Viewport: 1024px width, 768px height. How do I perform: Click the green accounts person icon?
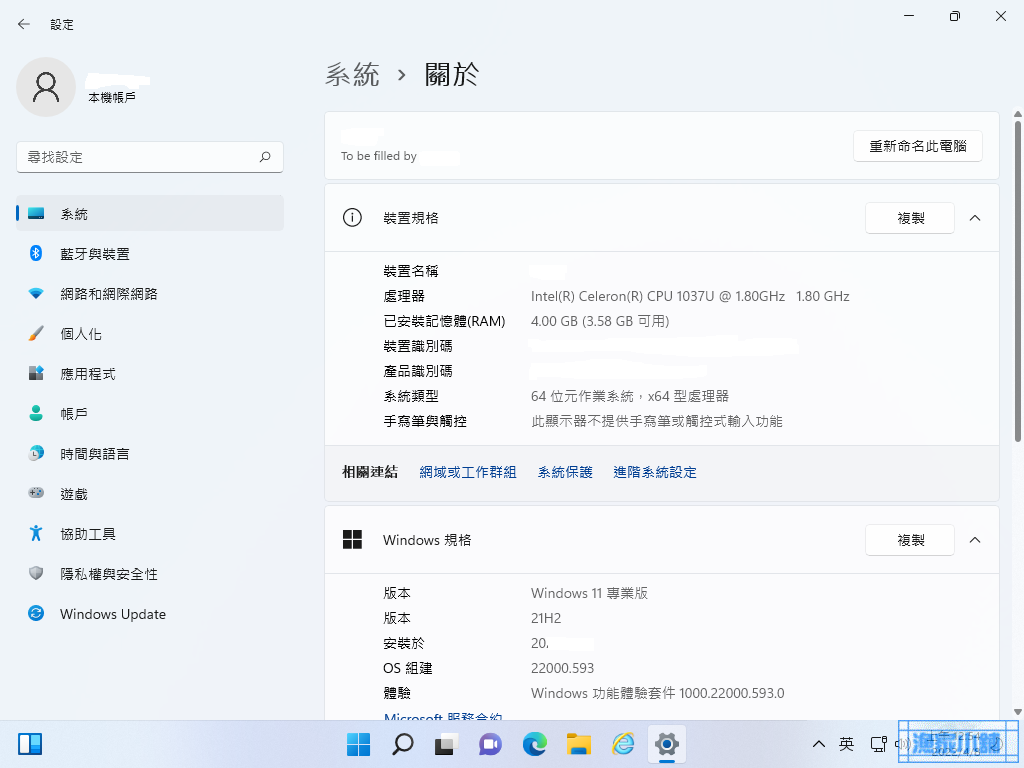(36, 413)
